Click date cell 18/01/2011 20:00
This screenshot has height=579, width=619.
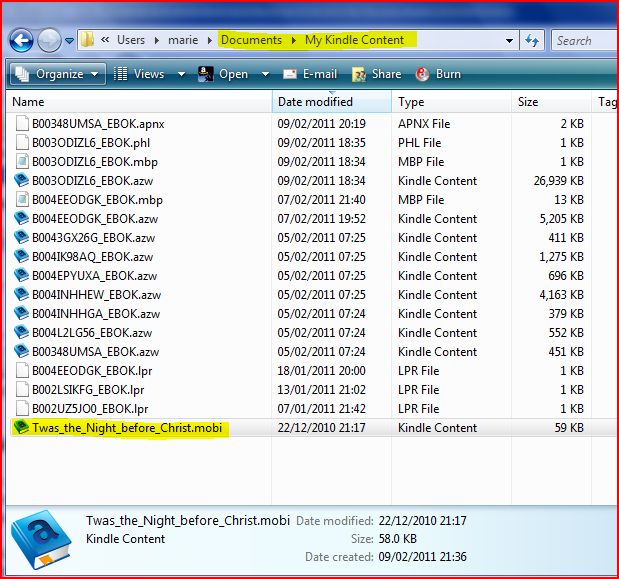point(321,371)
